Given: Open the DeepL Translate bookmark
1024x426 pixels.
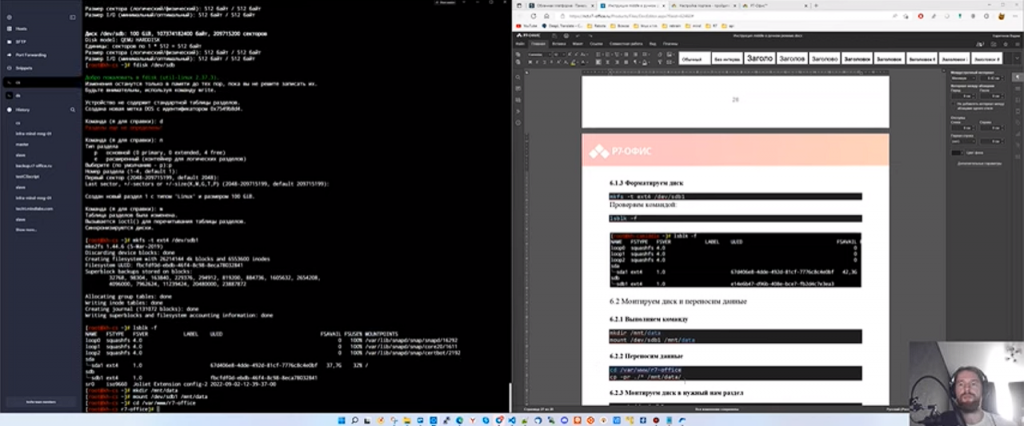Looking at the screenshot, I should point(563,25).
